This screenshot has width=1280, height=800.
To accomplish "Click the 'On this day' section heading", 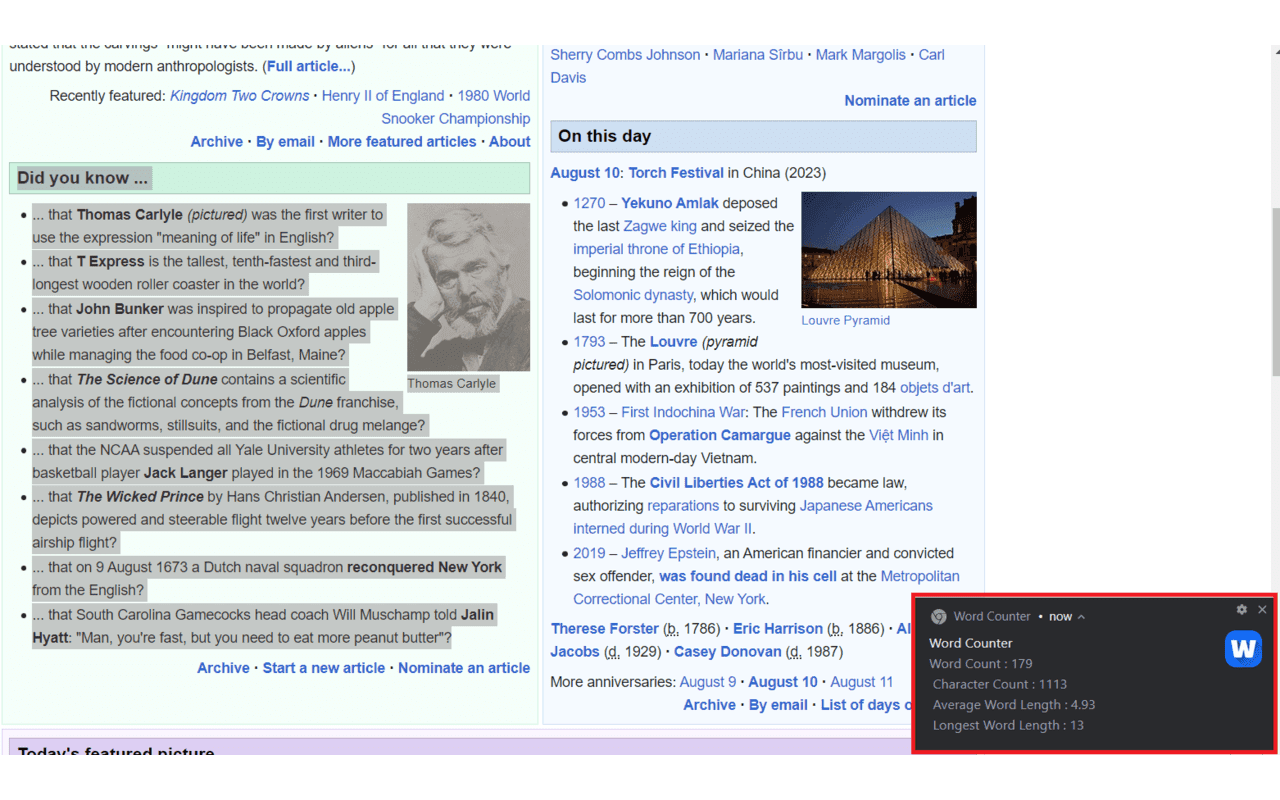I will click(605, 136).
